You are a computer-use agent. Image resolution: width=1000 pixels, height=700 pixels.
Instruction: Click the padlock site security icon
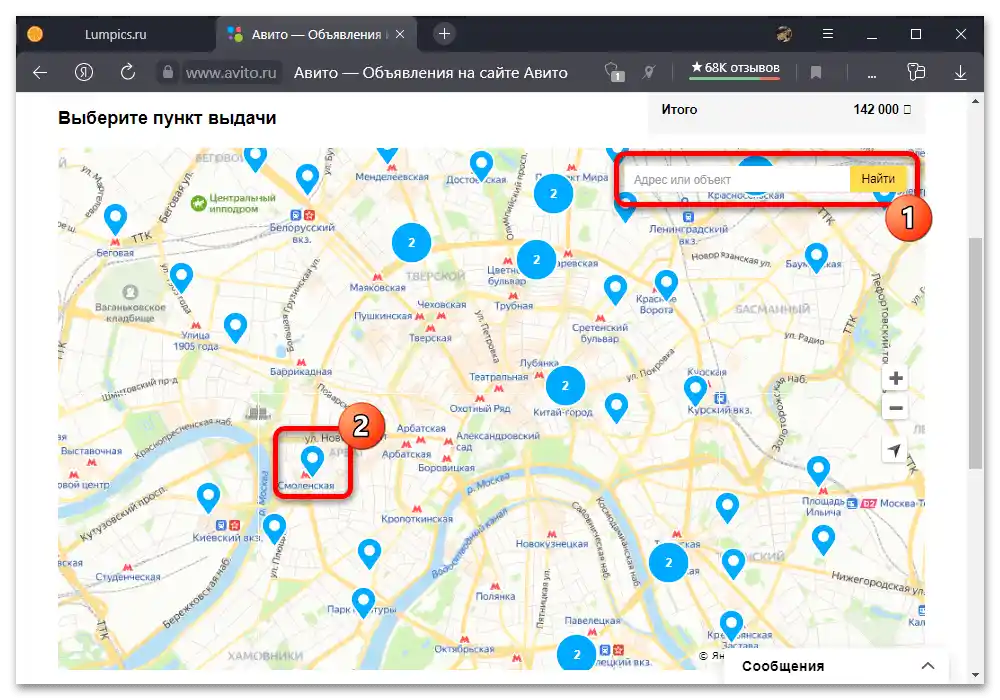(x=168, y=72)
